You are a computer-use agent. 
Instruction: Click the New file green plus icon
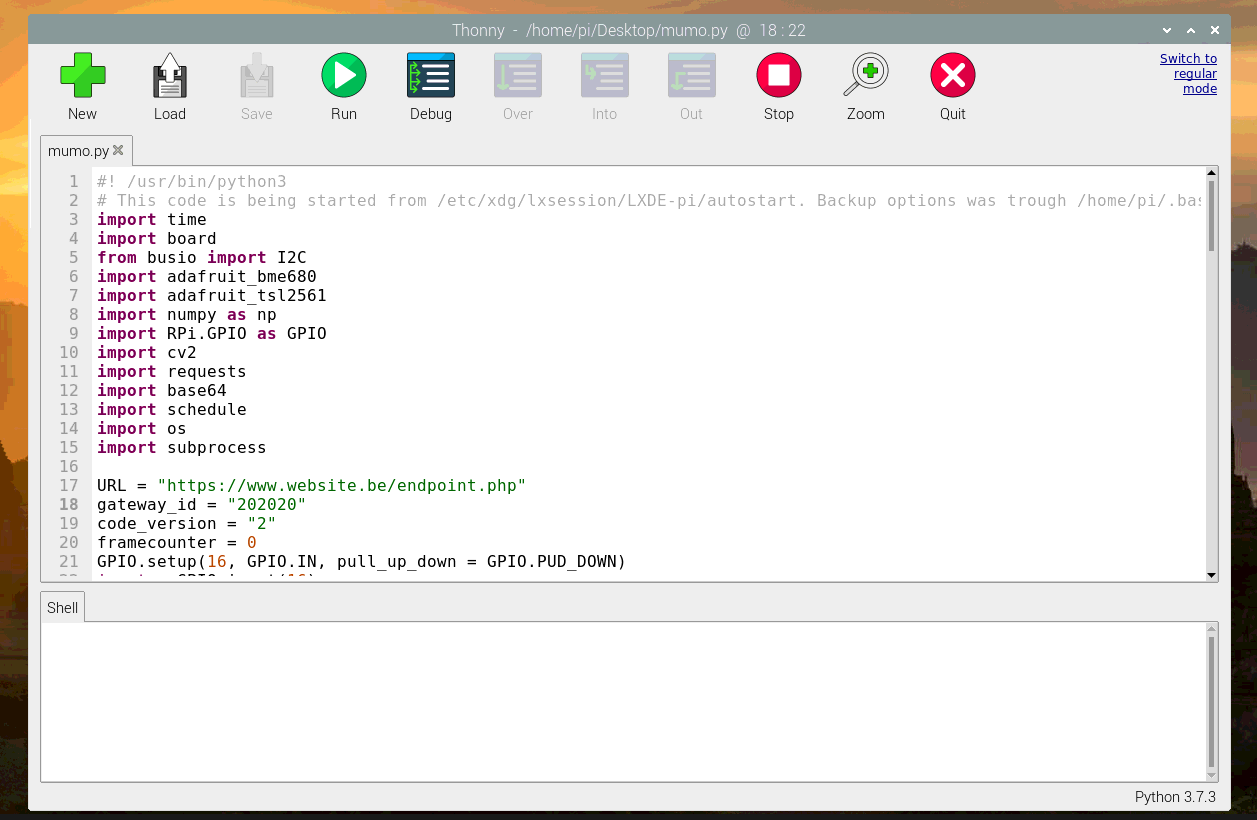(x=82, y=76)
